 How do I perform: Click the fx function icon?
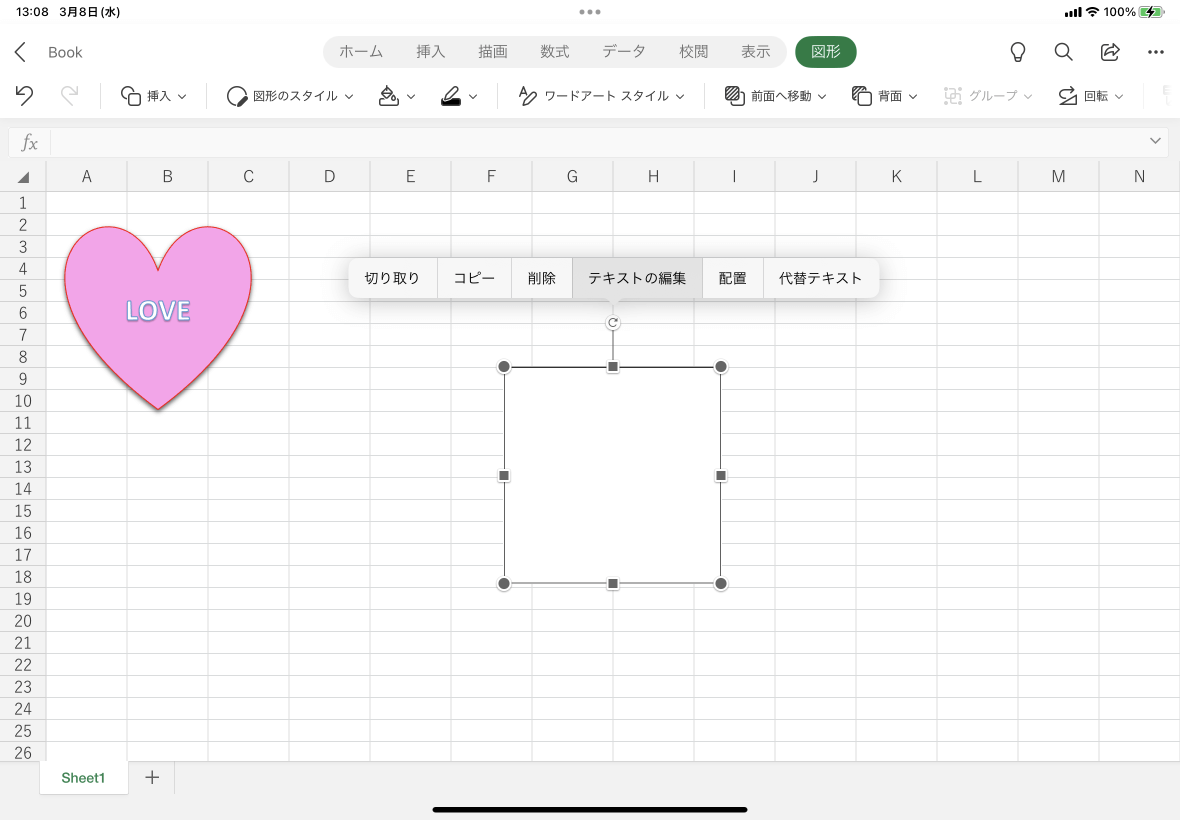click(x=29, y=142)
